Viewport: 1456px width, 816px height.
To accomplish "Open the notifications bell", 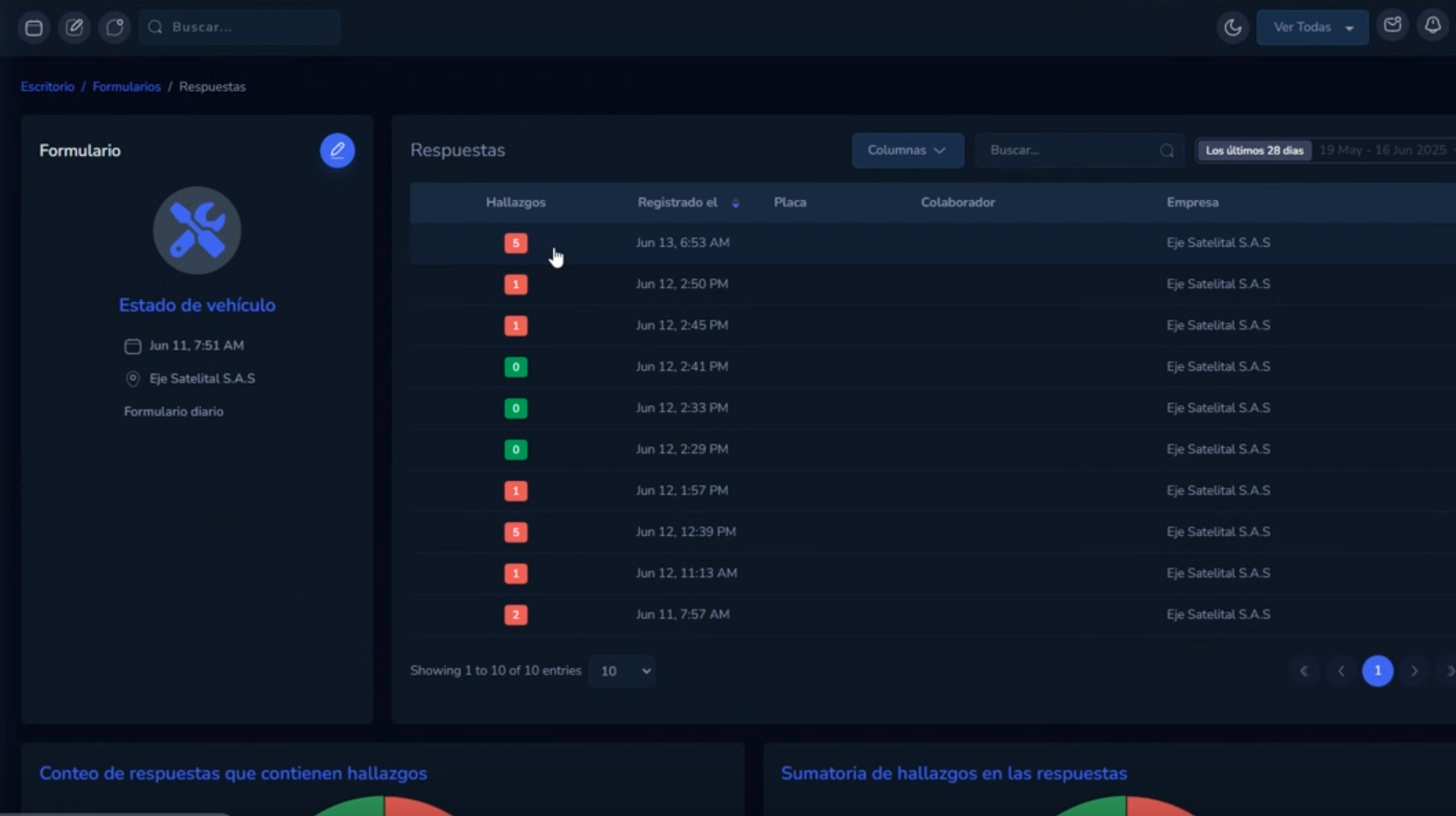I will click(1433, 26).
